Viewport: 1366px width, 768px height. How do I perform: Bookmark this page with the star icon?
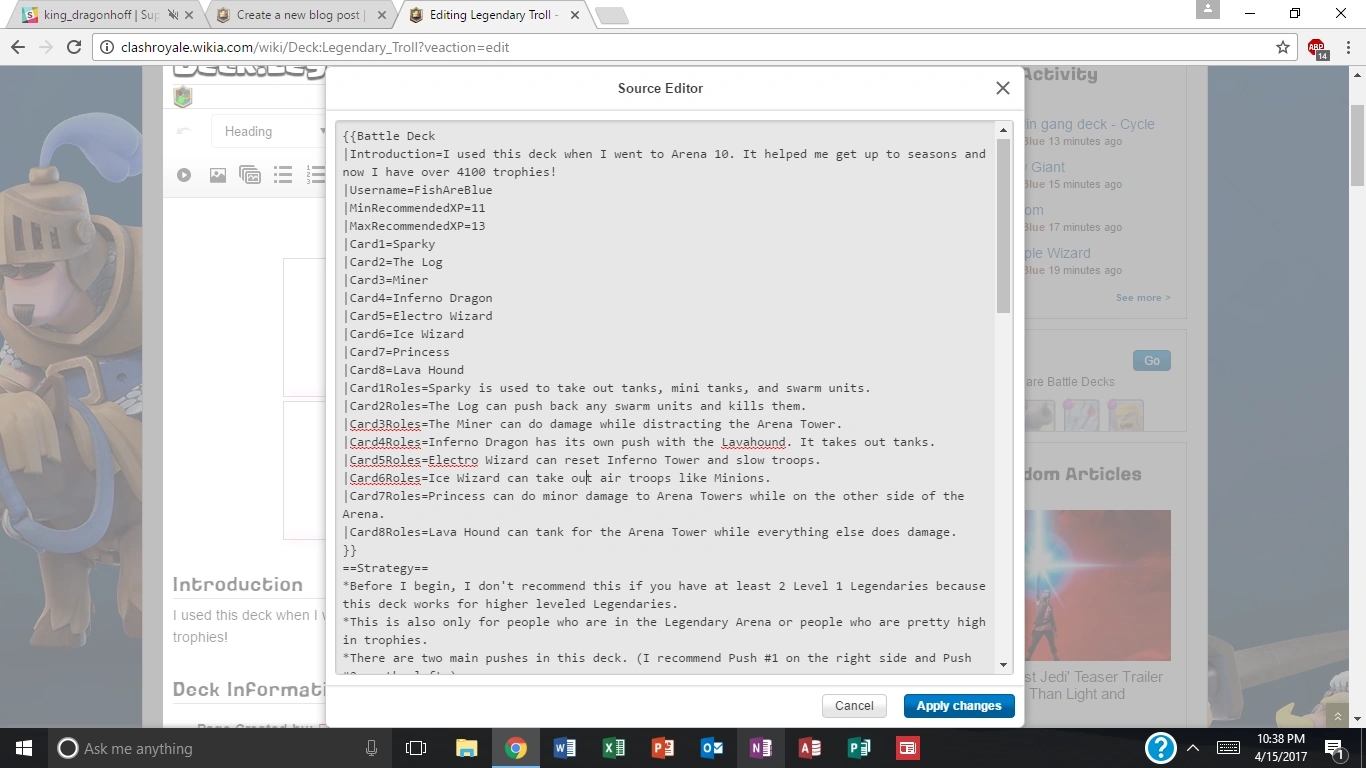click(x=1283, y=47)
